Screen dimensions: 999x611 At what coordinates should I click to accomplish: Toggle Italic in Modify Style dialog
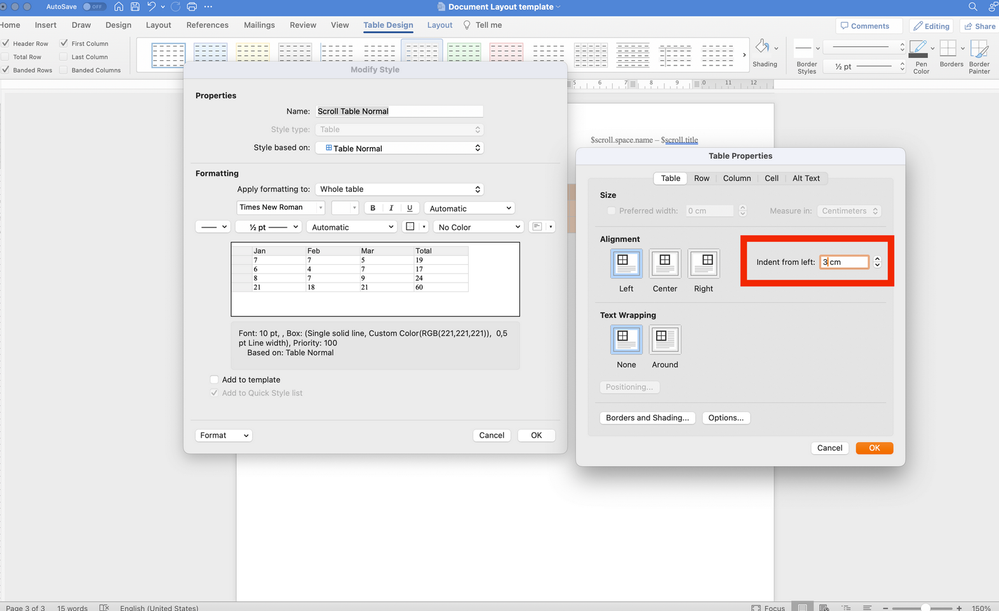pyautogui.click(x=391, y=208)
